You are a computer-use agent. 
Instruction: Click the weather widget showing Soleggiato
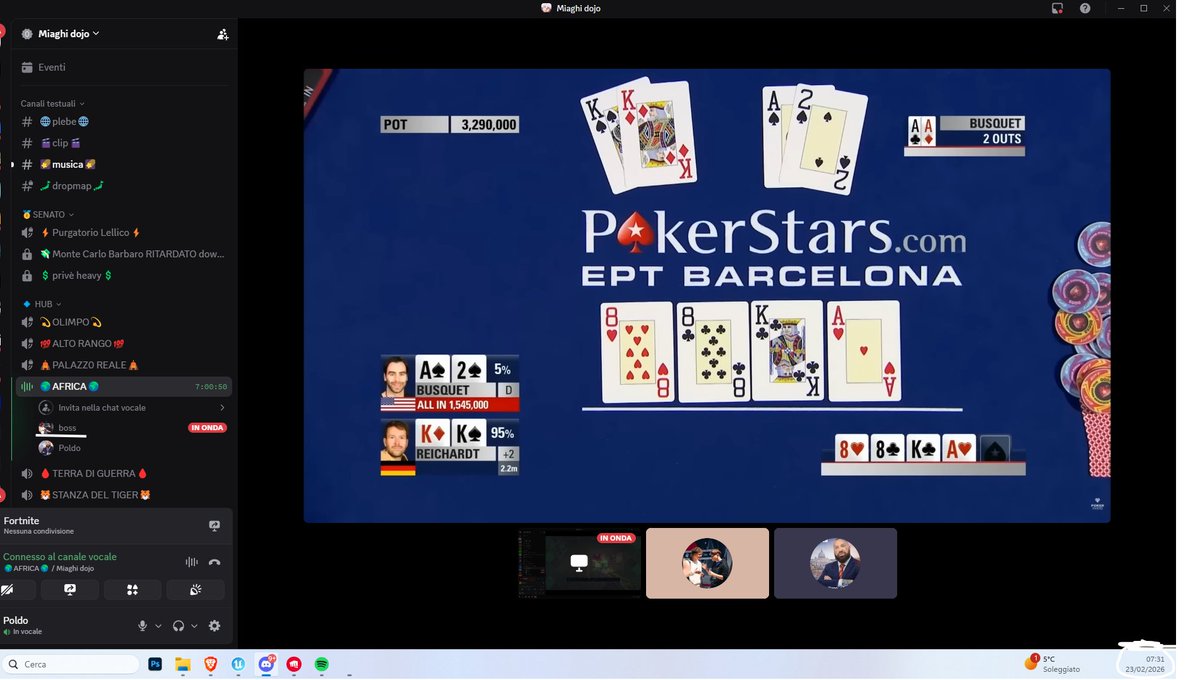(1053, 664)
